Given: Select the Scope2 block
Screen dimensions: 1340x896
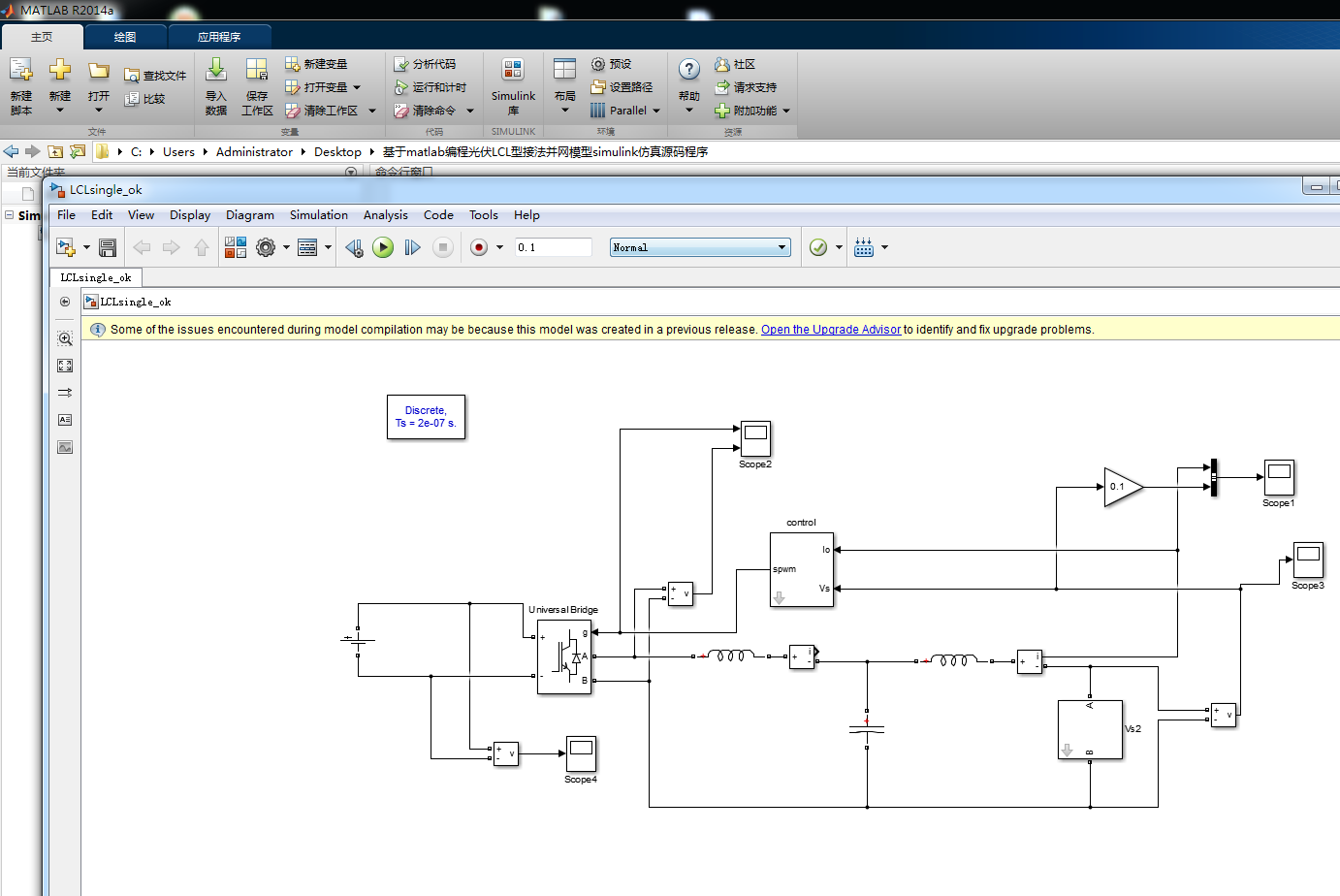Looking at the screenshot, I should click(755, 439).
